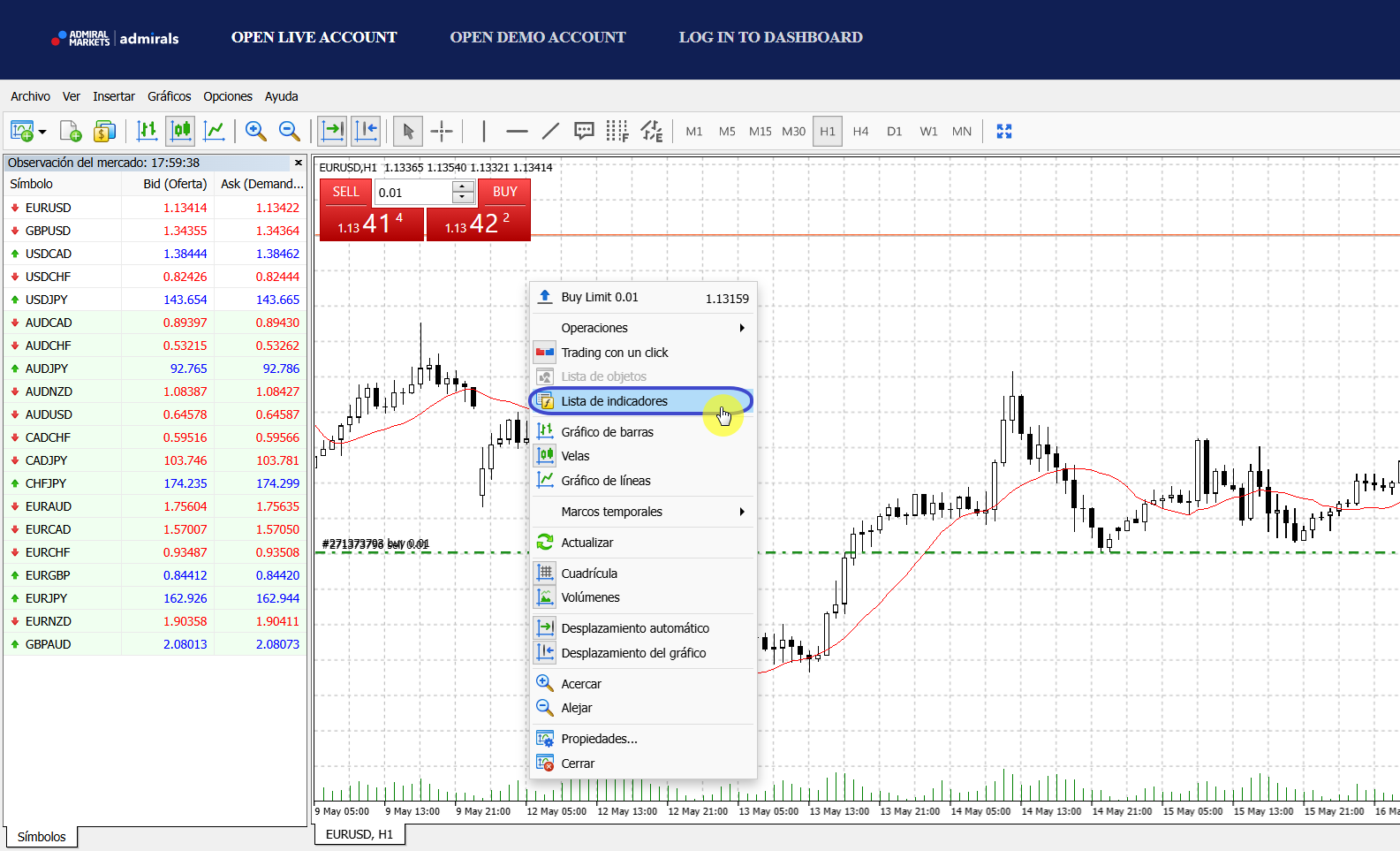
Task: Toggle Desplazamiento automático in context menu
Action: click(x=643, y=628)
